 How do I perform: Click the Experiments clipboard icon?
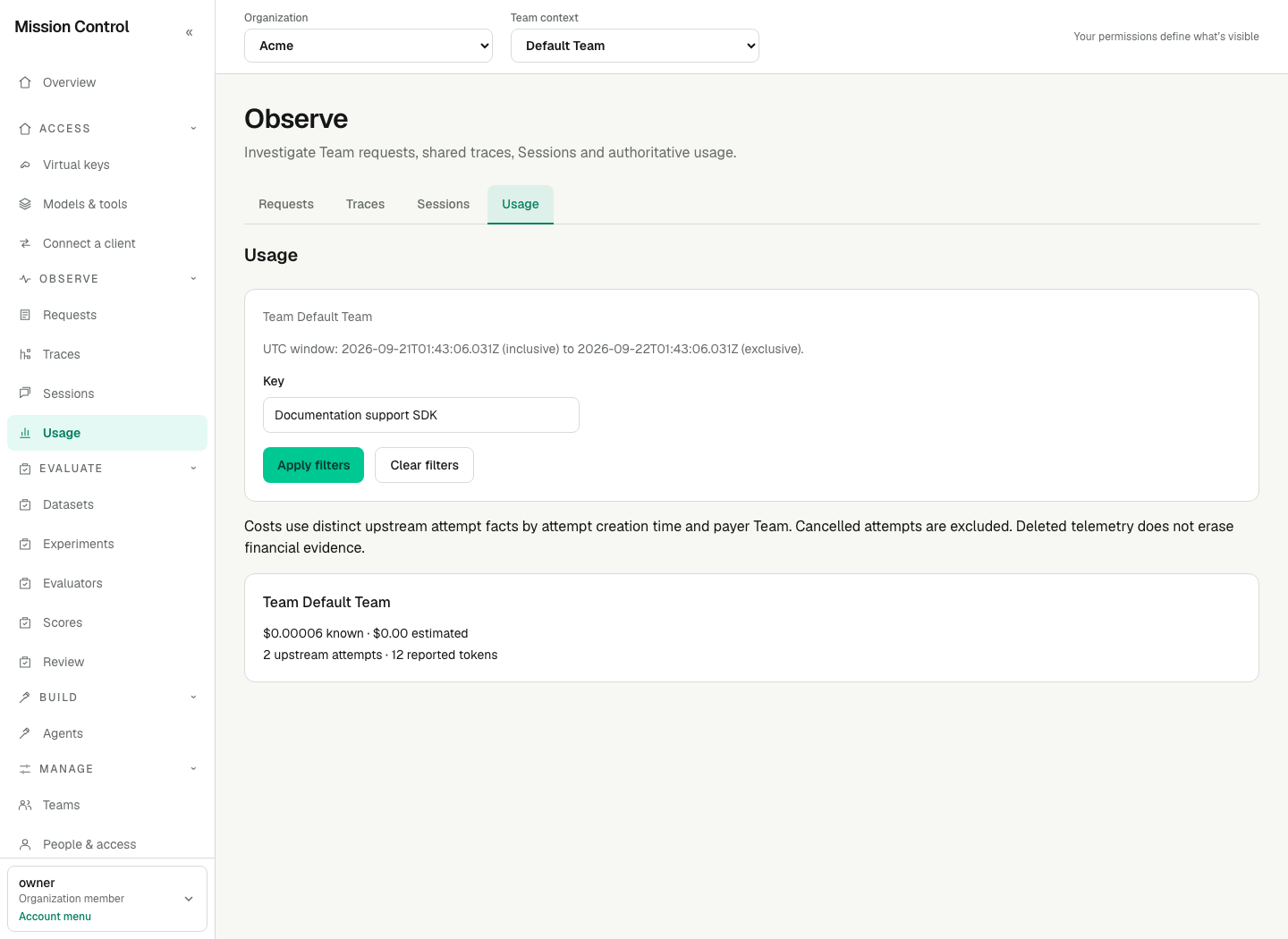pos(25,544)
